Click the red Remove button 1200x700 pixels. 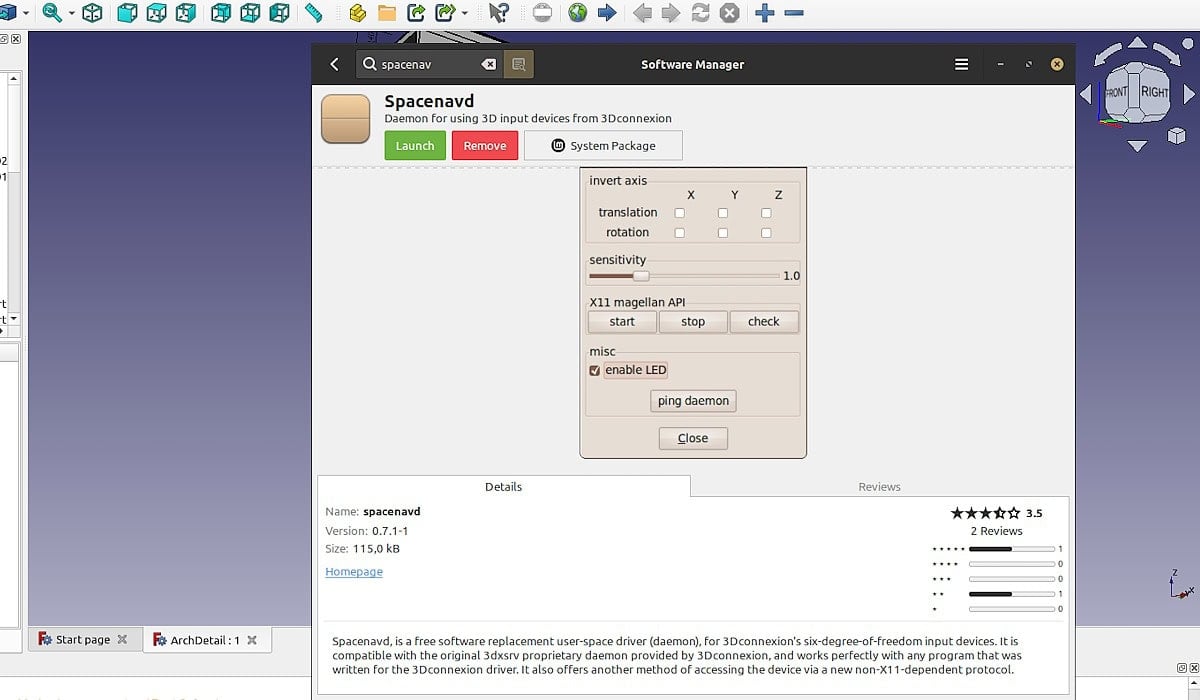485,146
